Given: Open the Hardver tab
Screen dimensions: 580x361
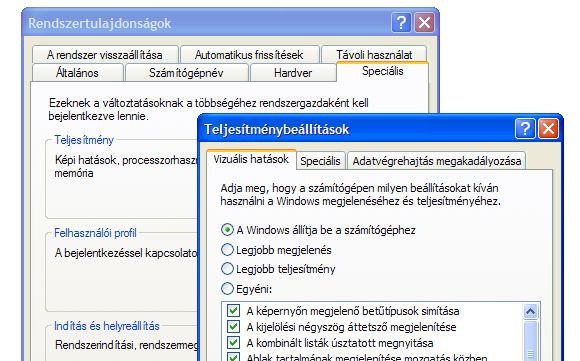Looking at the screenshot, I should point(293,72).
